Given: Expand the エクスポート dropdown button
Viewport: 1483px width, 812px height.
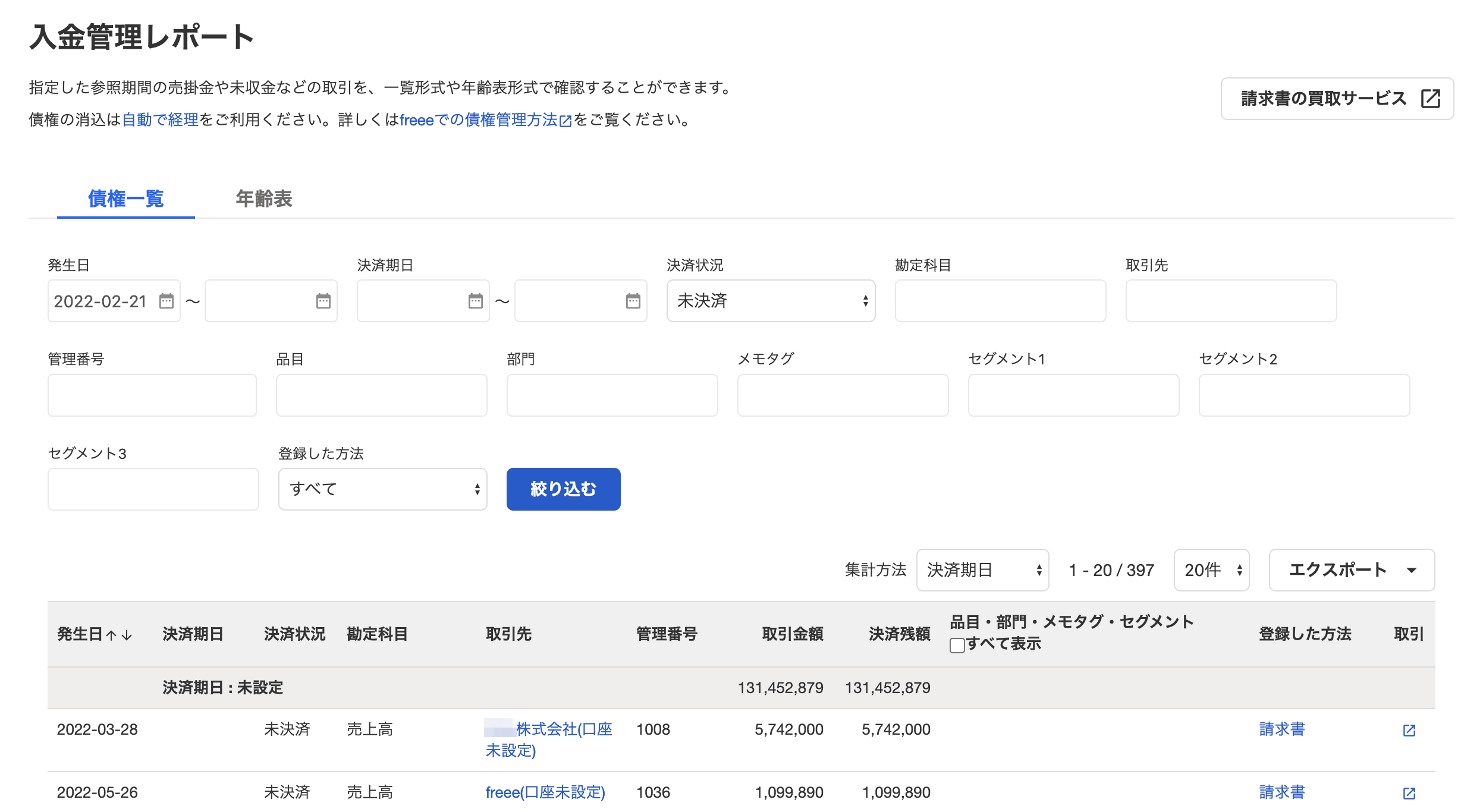Looking at the screenshot, I should (x=1352, y=570).
